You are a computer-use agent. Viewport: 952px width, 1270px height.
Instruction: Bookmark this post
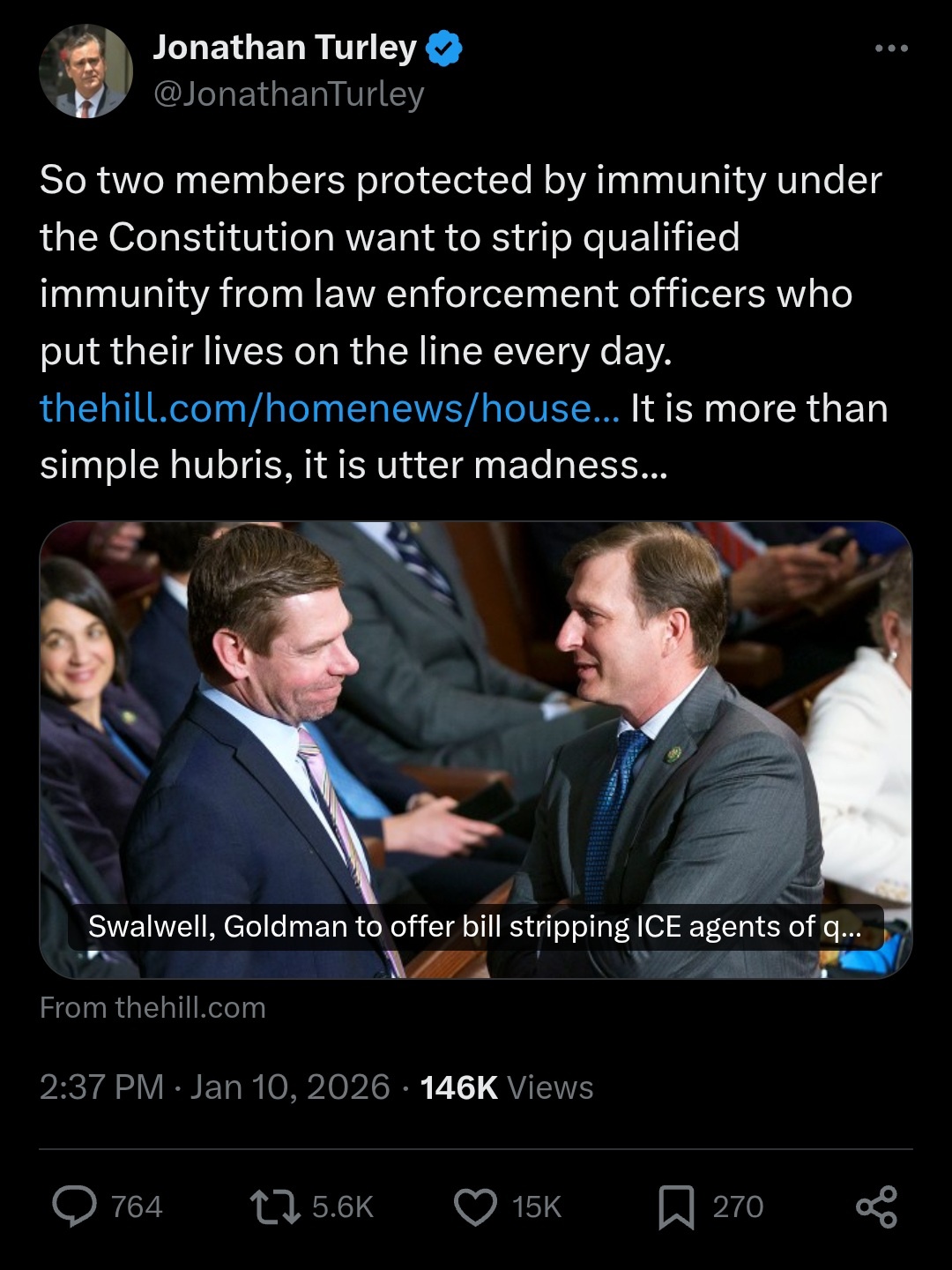(x=676, y=1206)
